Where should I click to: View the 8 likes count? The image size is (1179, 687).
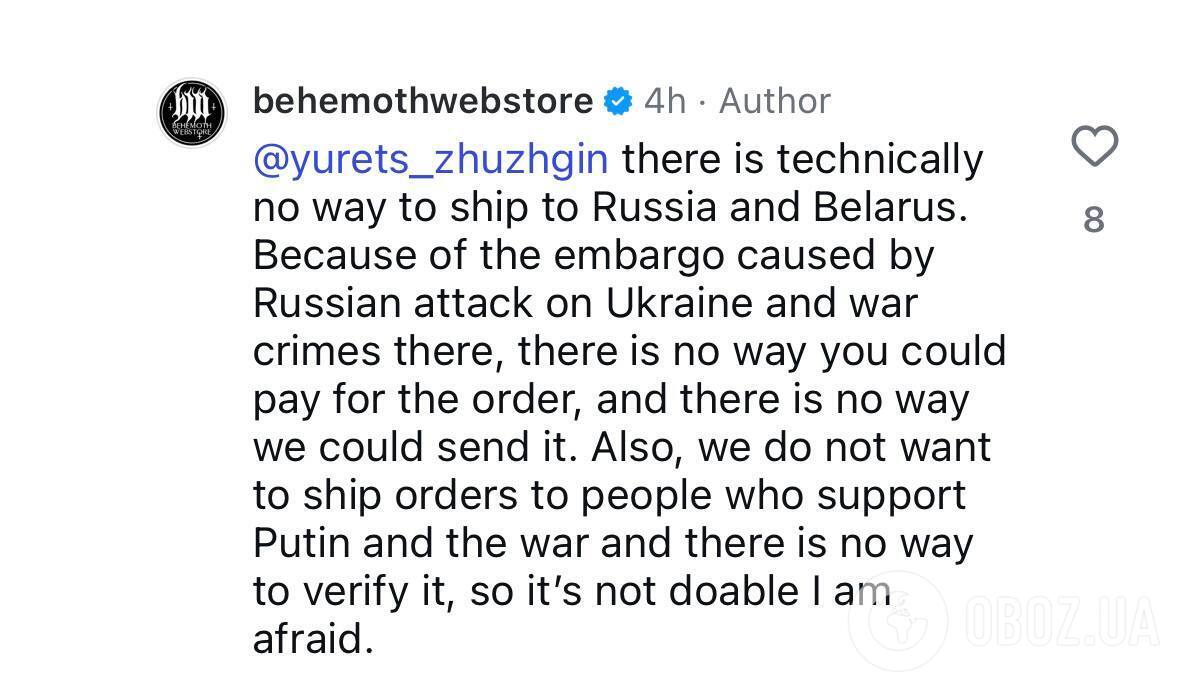1094,219
